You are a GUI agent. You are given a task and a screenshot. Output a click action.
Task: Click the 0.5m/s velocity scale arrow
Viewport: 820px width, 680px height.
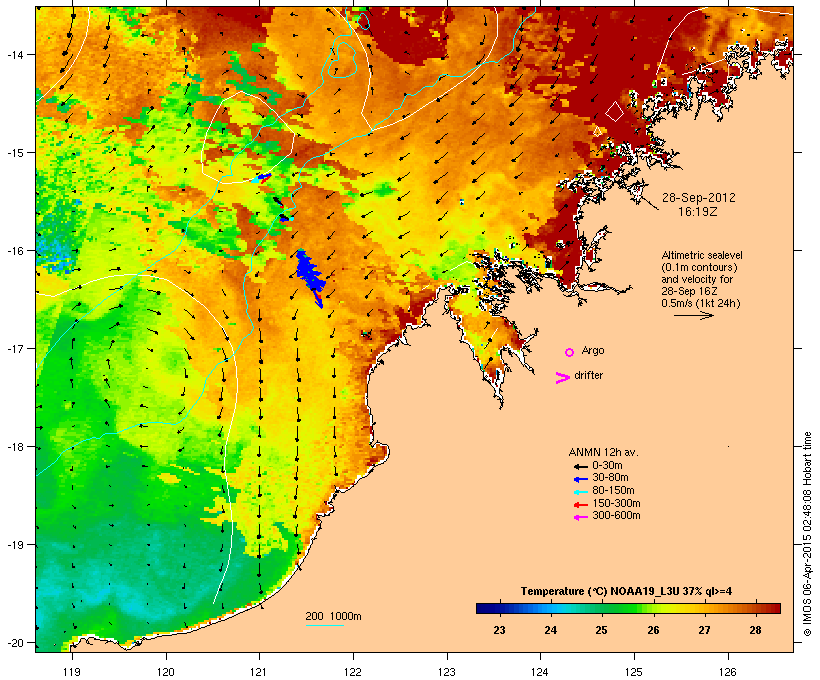point(693,315)
